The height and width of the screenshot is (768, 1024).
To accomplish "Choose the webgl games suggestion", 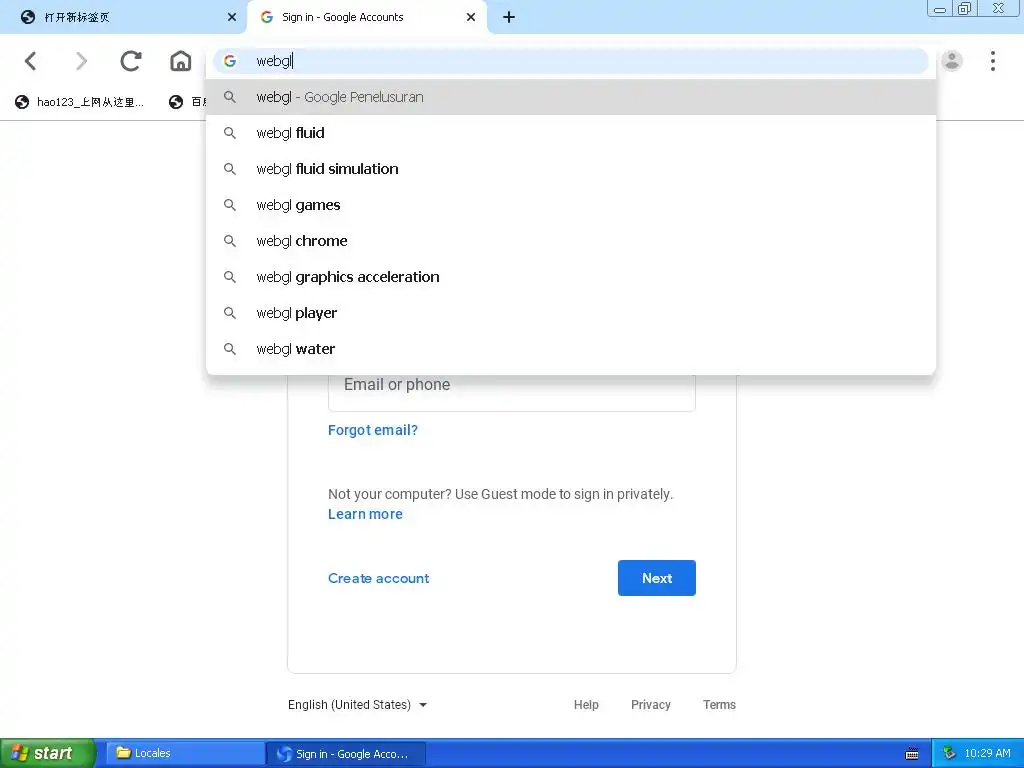I will [x=571, y=205].
